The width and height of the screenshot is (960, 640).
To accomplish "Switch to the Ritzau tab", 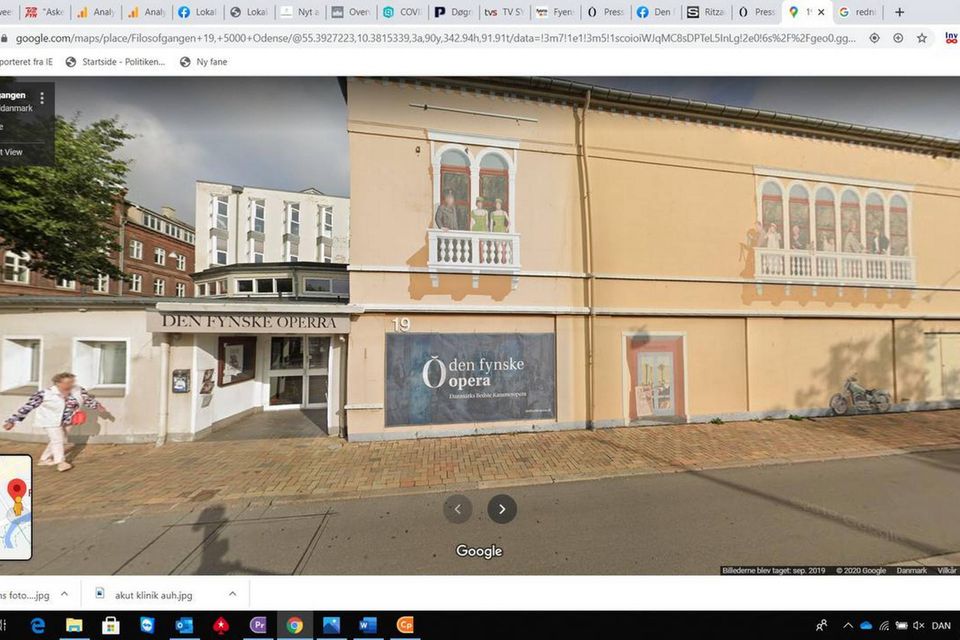I will (706, 12).
